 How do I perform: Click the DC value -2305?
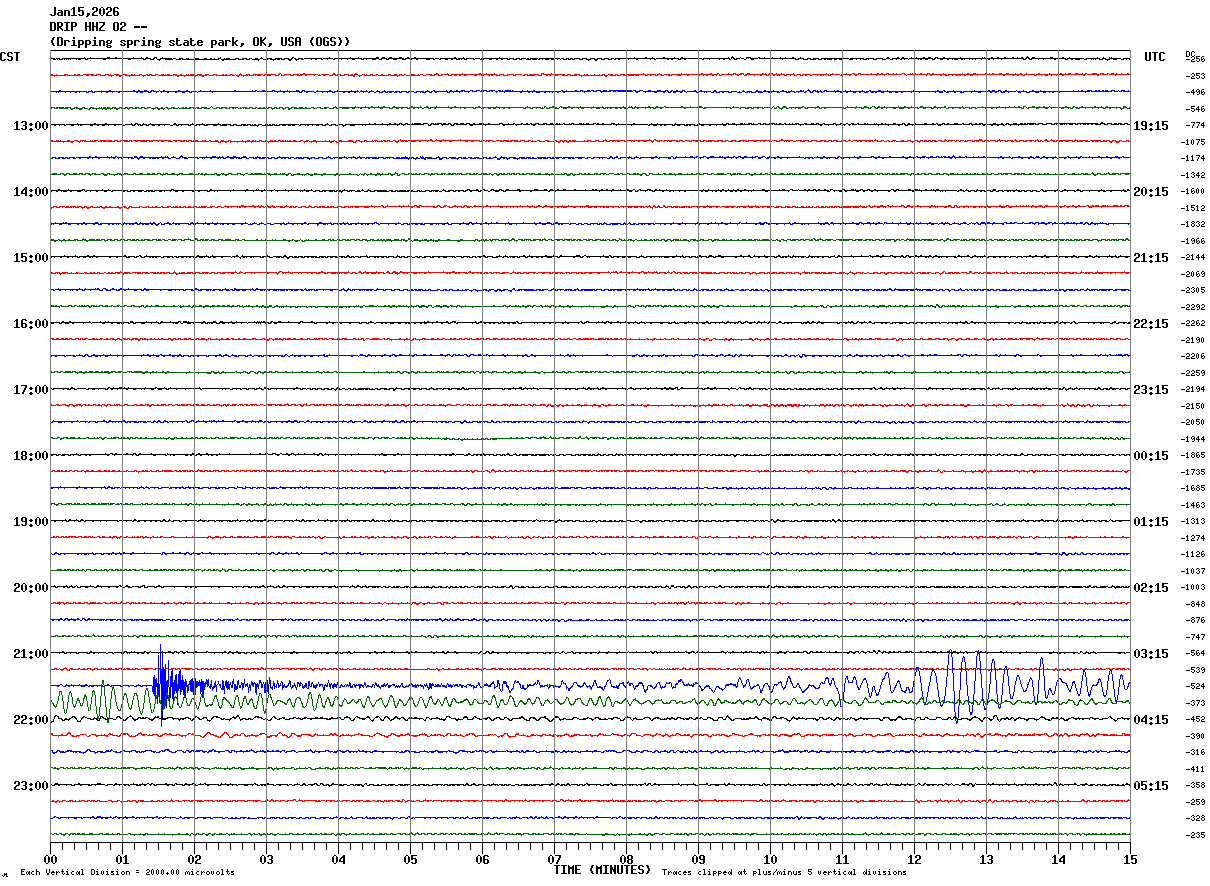[x=1193, y=290]
